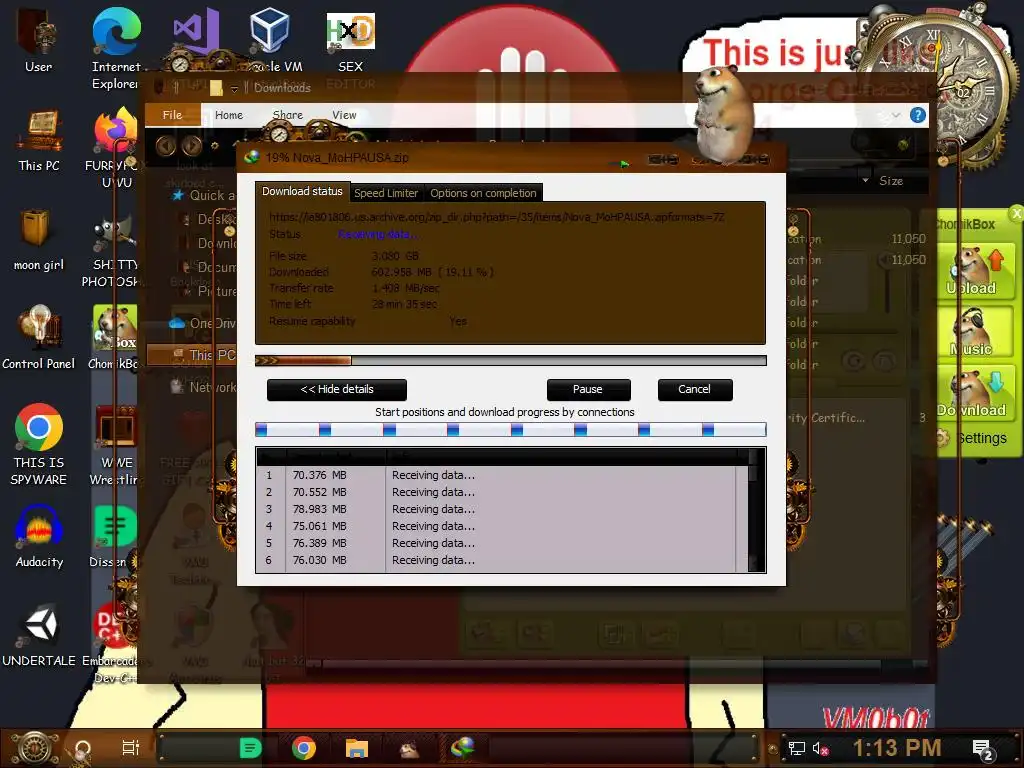The image size is (1024, 768).
Task: Open the notifications action center
Action: (983, 750)
